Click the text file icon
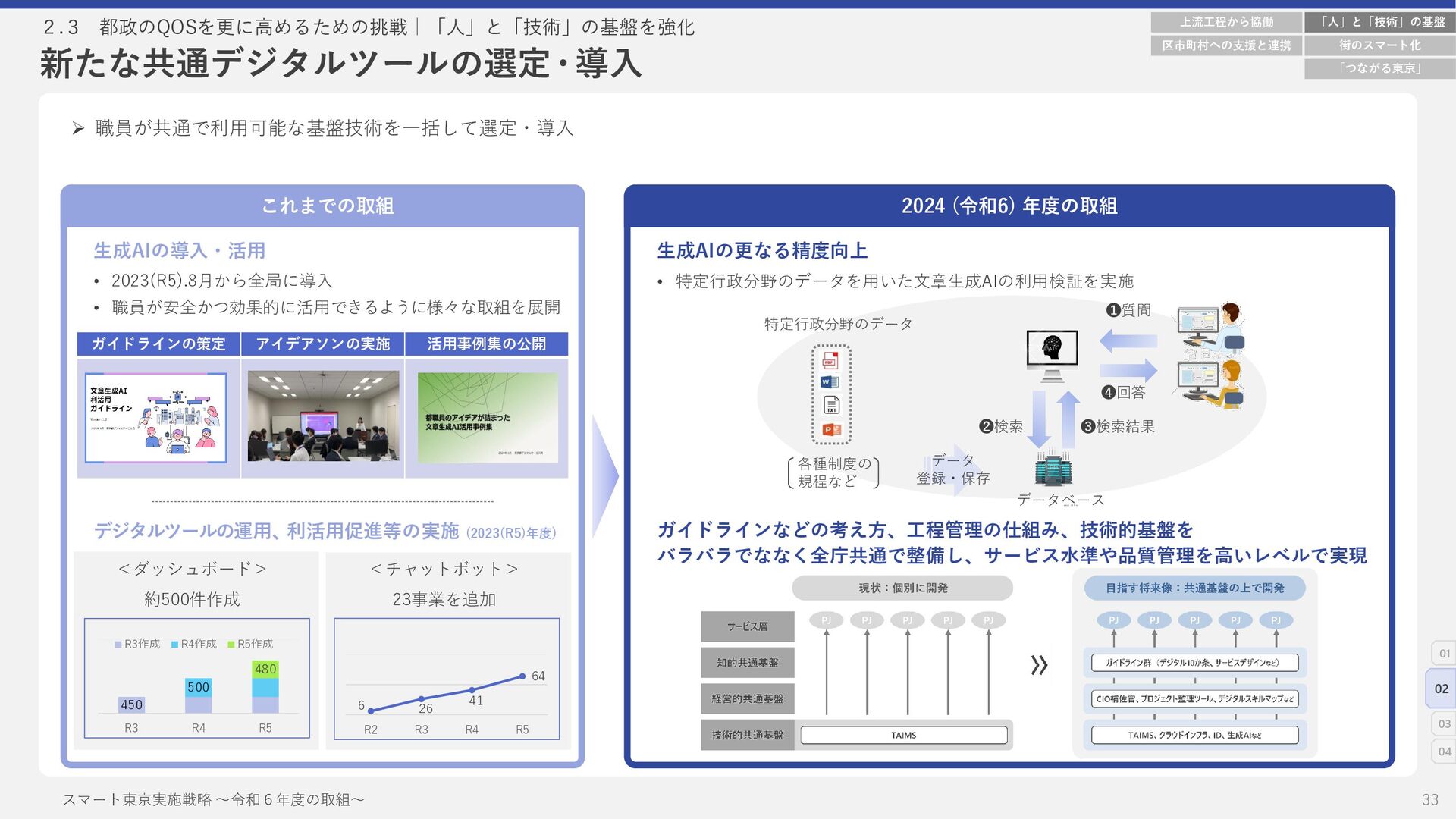Image resolution: width=1456 pixels, height=819 pixels. (831, 406)
